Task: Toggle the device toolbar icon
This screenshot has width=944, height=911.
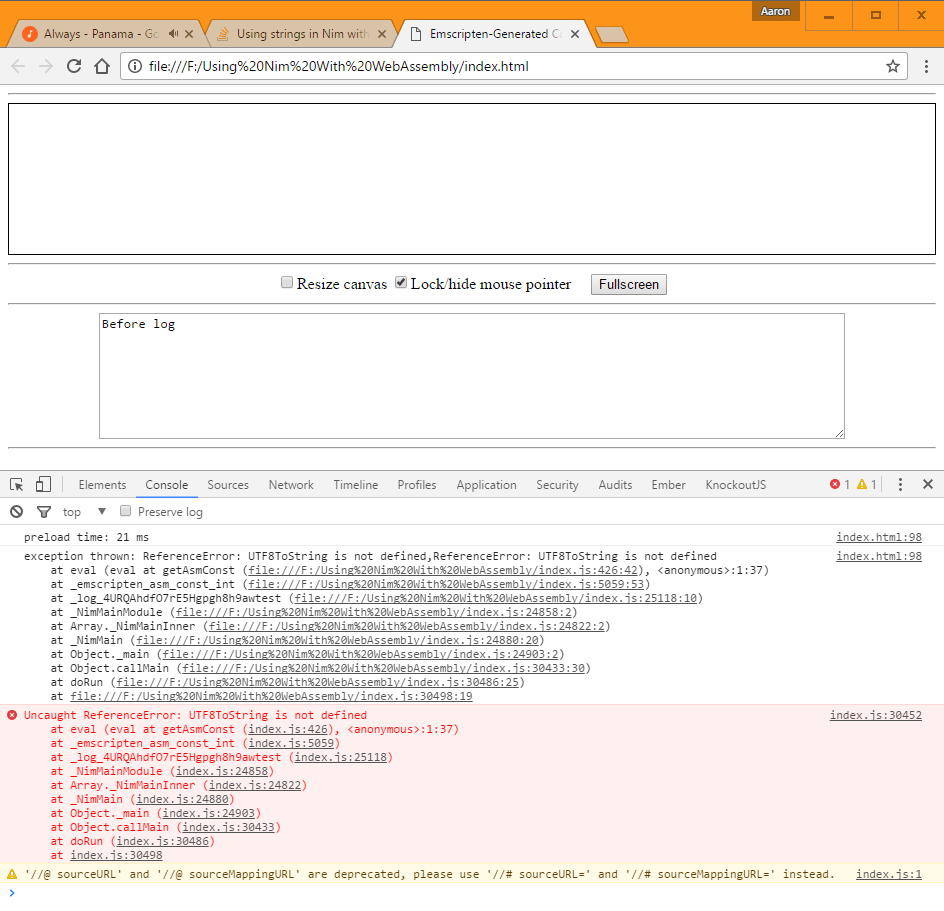Action: coord(41,484)
